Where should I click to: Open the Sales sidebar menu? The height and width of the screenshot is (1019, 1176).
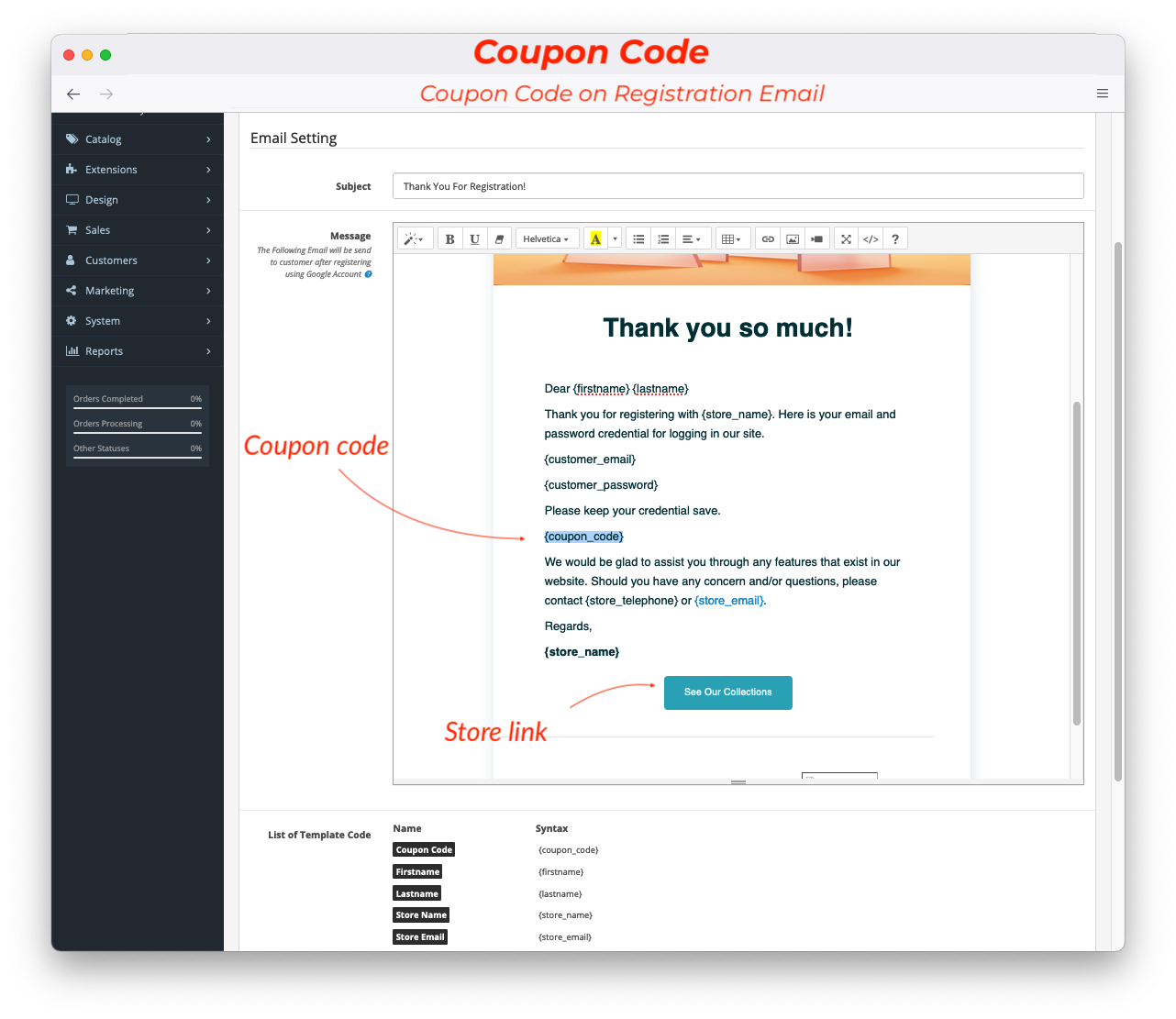[x=138, y=230]
